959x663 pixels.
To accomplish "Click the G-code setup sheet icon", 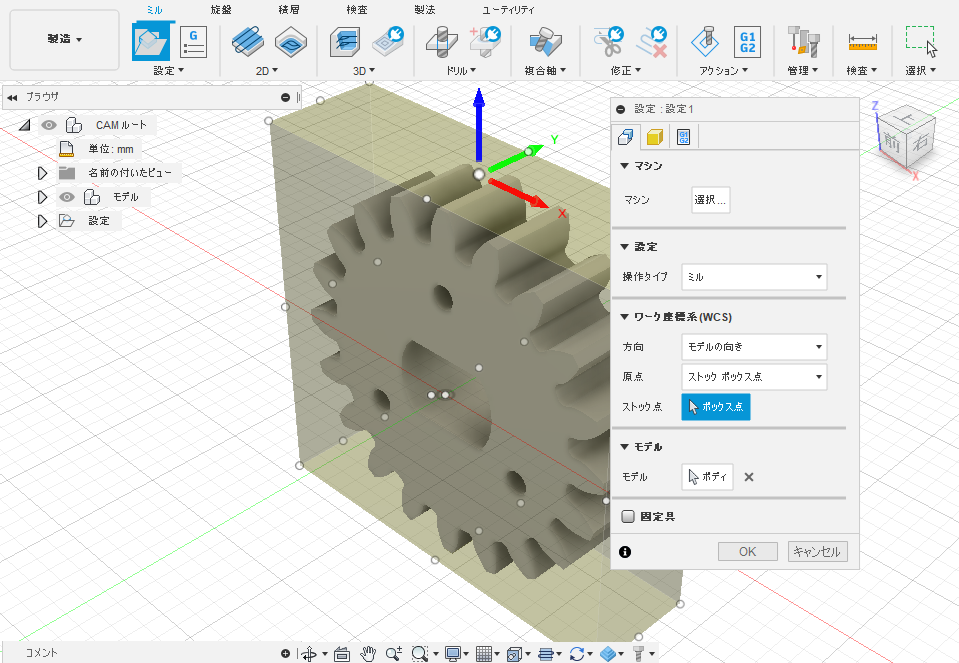I will pyautogui.click(x=193, y=42).
